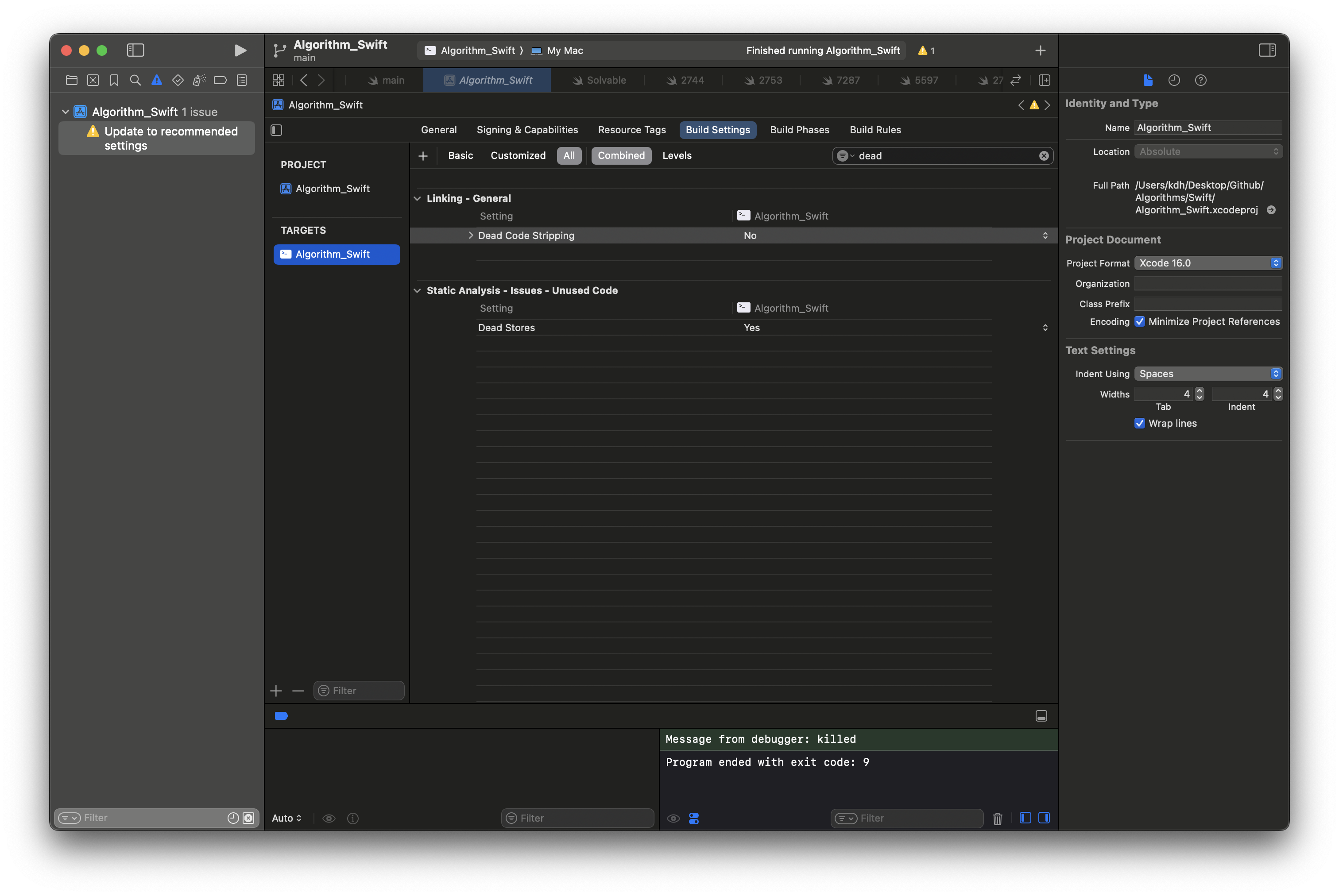
Task: Show the File inspector icon
Action: (x=1148, y=81)
